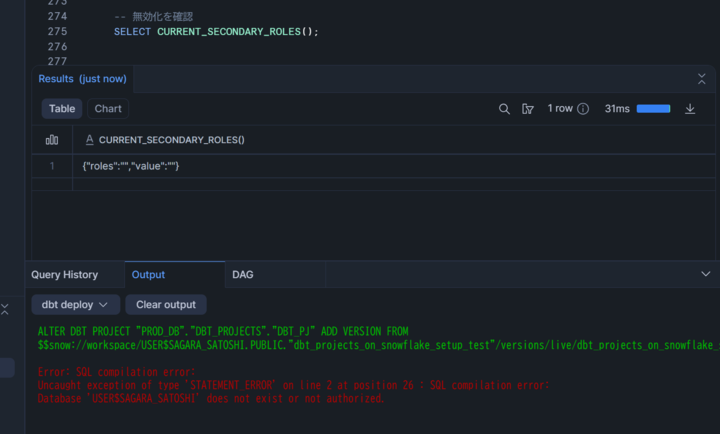This screenshot has height=434, width=720.
Task: Click the column statistics chart icon
Action: pyautogui.click(x=52, y=140)
